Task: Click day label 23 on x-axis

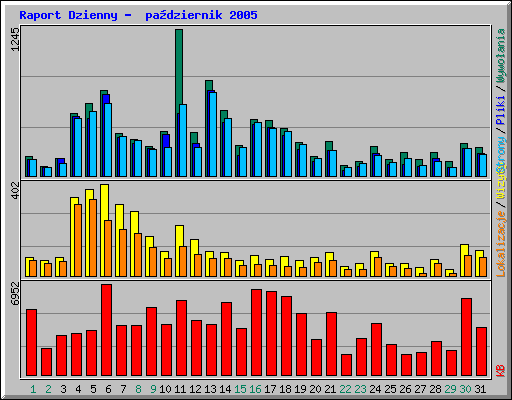Action: 360,389
